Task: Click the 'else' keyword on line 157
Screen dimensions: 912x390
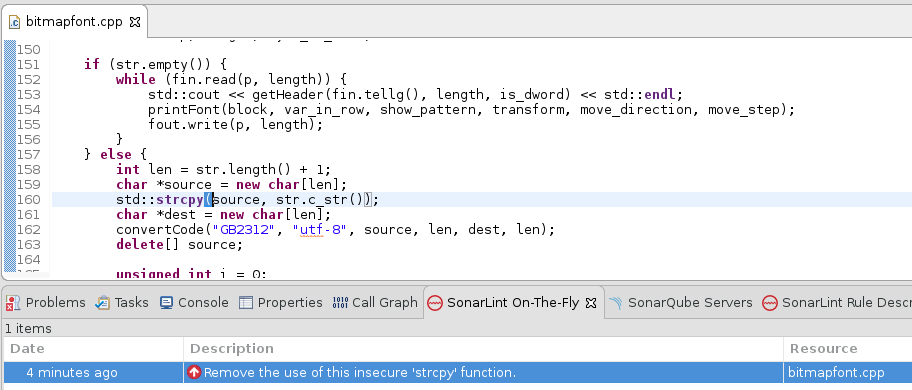Action: coord(116,155)
